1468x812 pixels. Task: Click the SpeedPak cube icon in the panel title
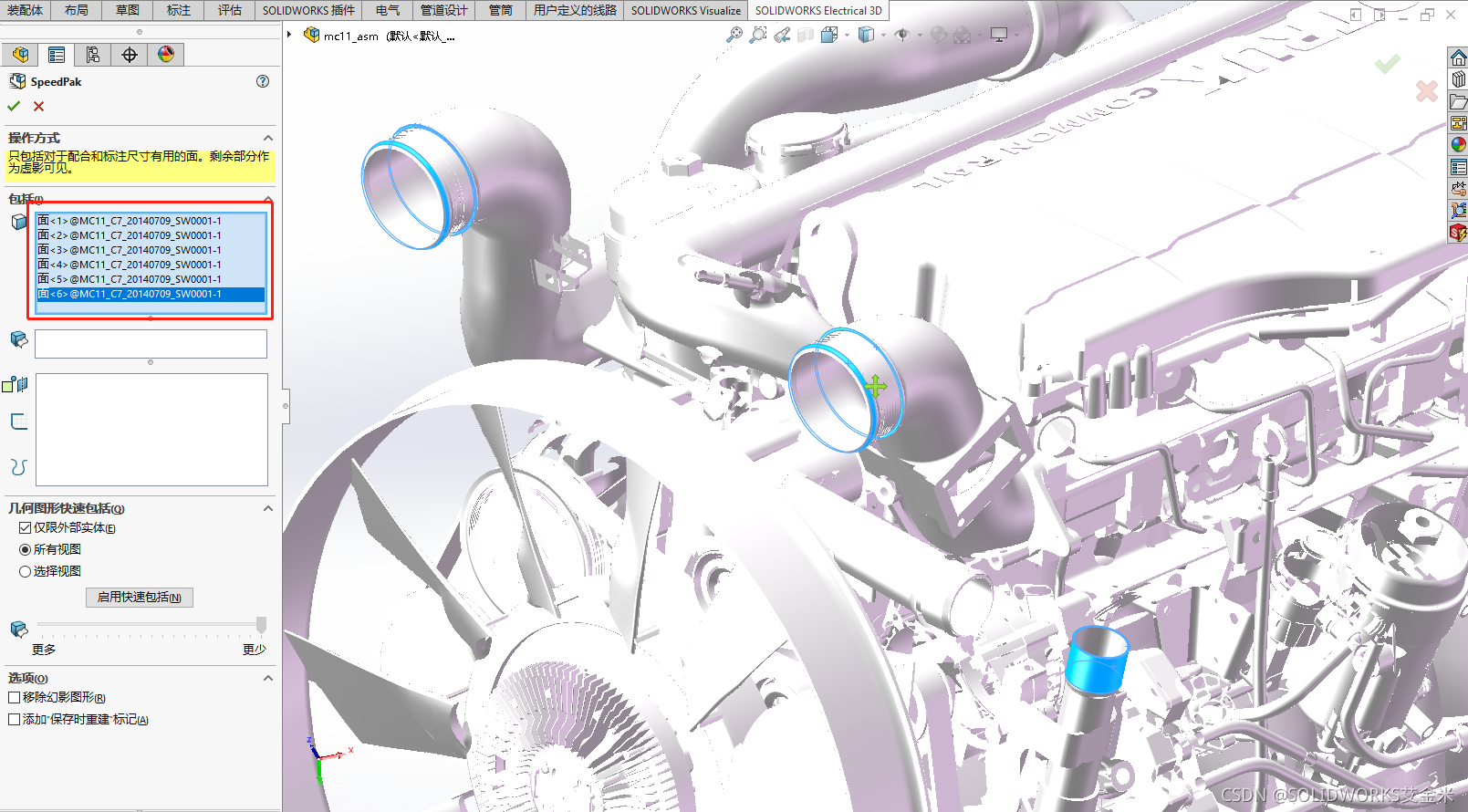17,81
